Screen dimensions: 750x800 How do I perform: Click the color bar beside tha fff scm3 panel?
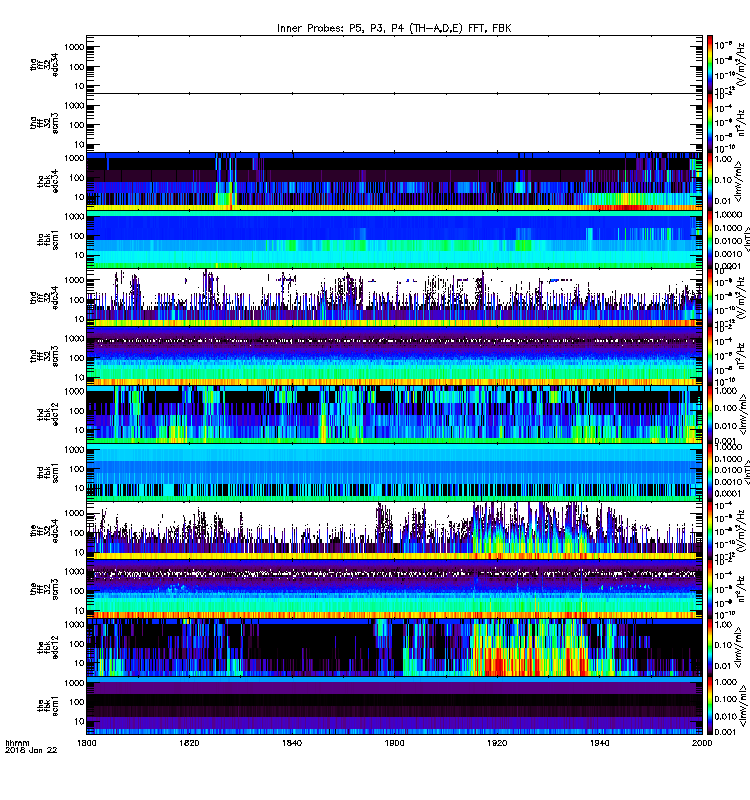(x=710, y=123)
